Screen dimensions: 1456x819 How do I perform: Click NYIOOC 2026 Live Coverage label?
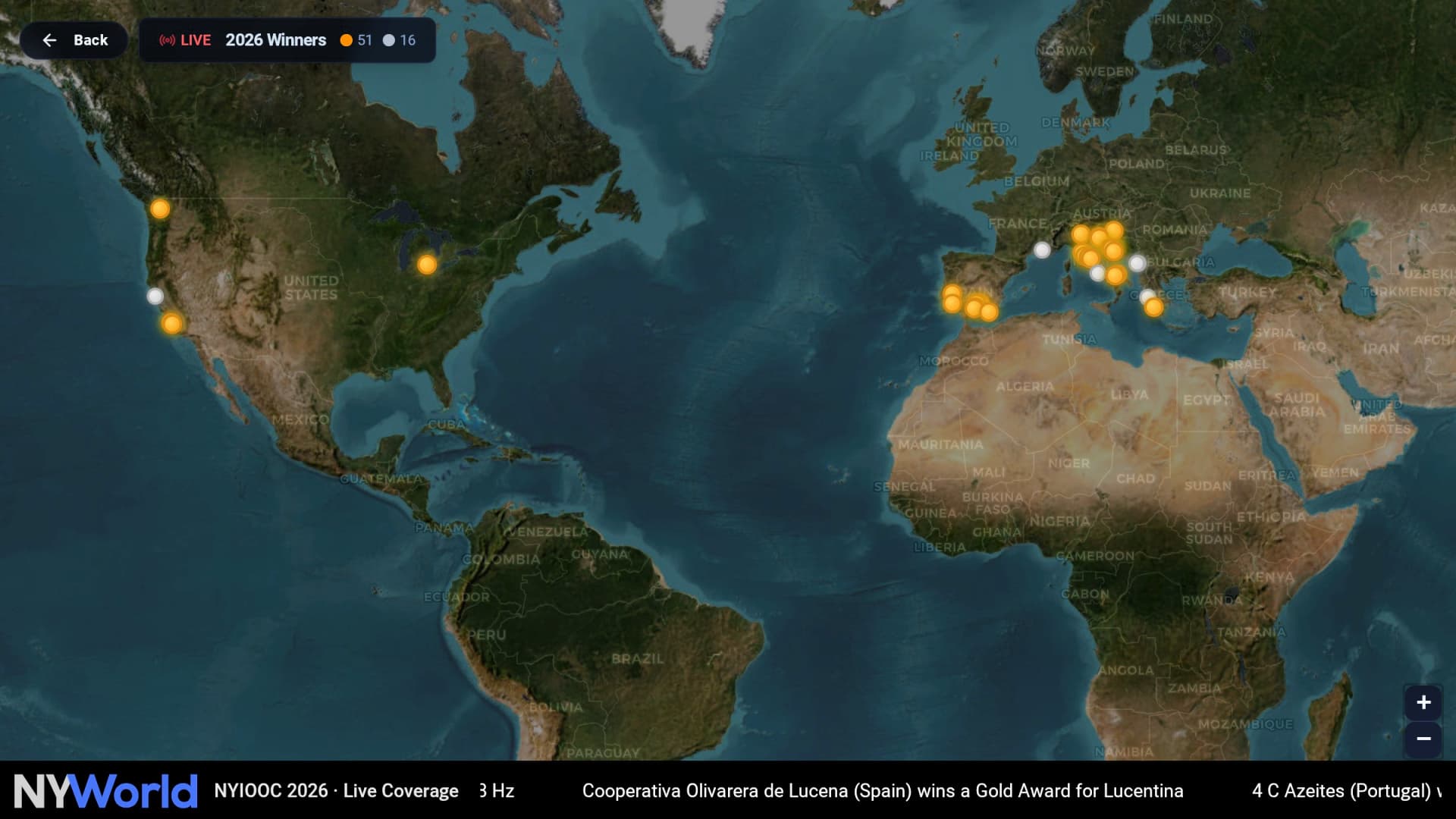(x=336, y=791)
